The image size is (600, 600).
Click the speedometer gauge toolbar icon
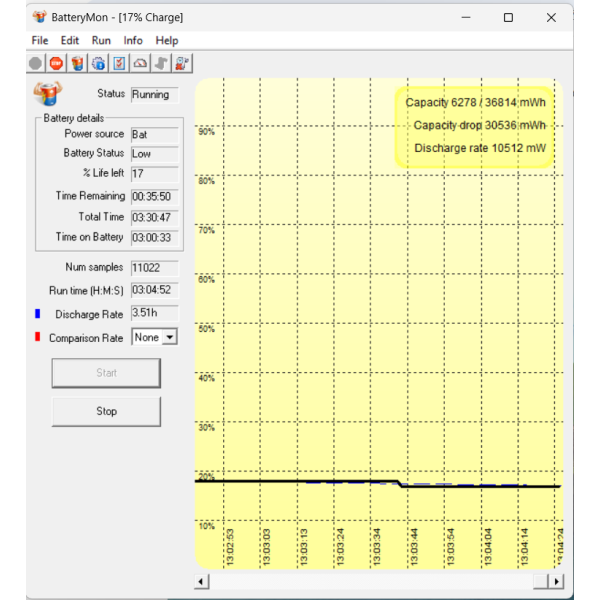click(x=140, y=64)
